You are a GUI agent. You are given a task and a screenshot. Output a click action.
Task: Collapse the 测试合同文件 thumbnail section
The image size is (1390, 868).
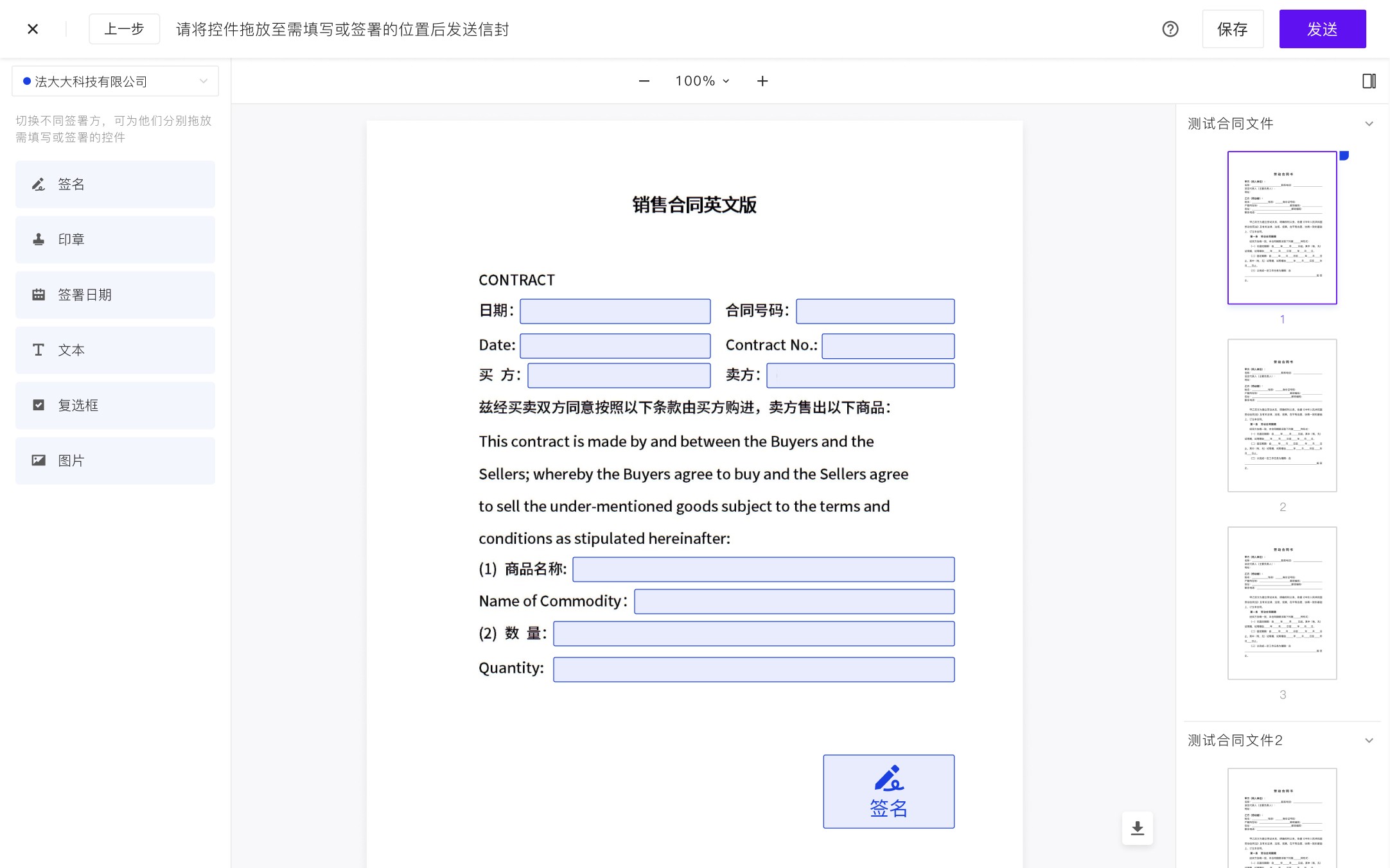click(x=1368, y=124)
